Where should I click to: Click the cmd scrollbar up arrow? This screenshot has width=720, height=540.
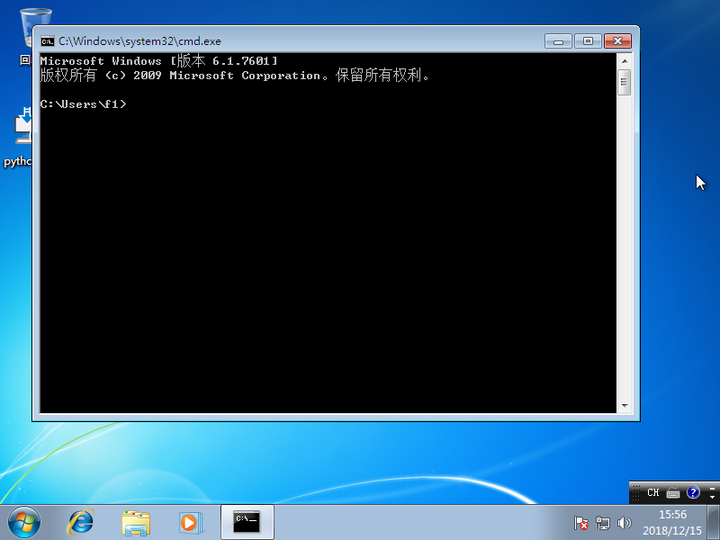624,61
